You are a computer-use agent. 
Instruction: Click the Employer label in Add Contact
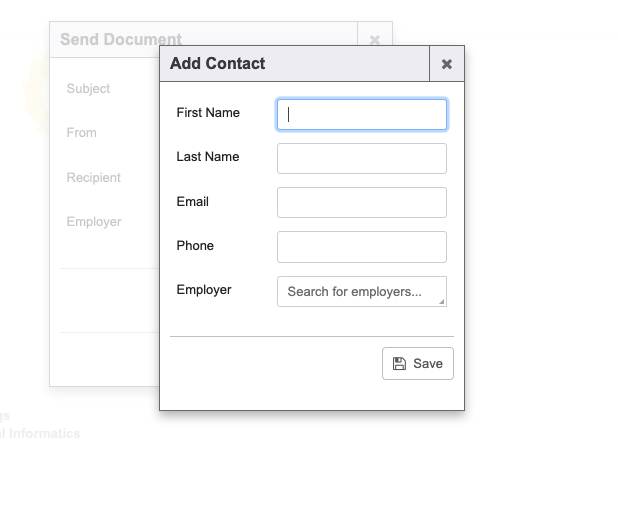click(204, 290)
